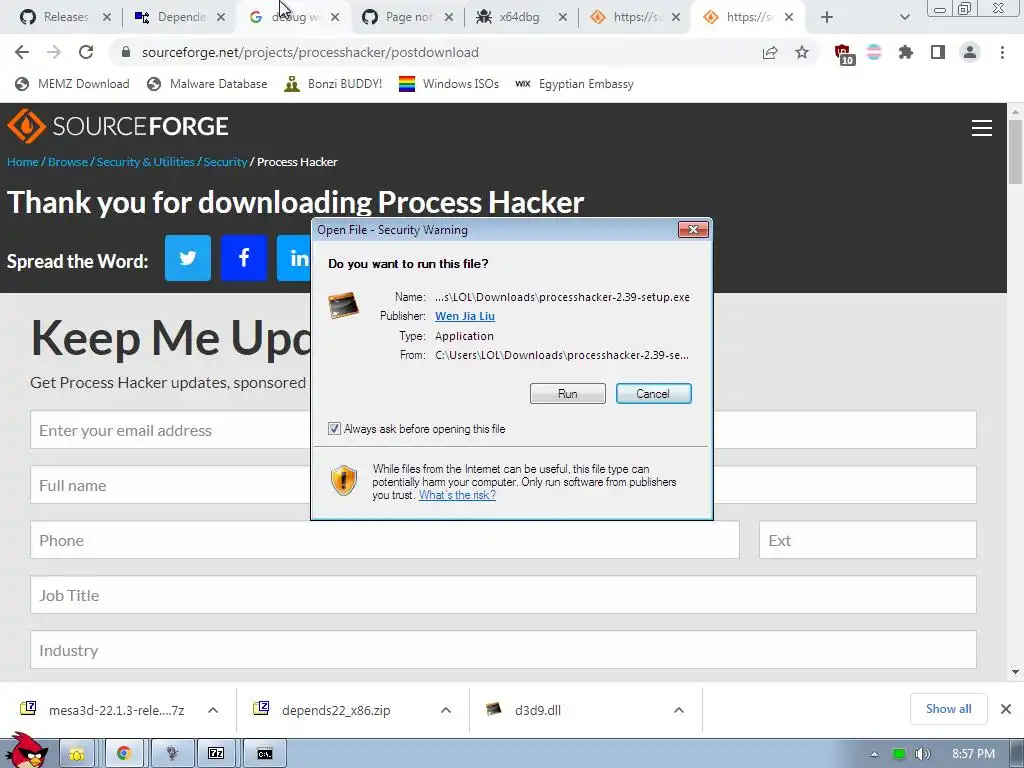The width and height of the screenshot is (1024, 768).
Task: Switch to the first SourceForge https tab
Action: pyautogui.click(x=633, y=17)
